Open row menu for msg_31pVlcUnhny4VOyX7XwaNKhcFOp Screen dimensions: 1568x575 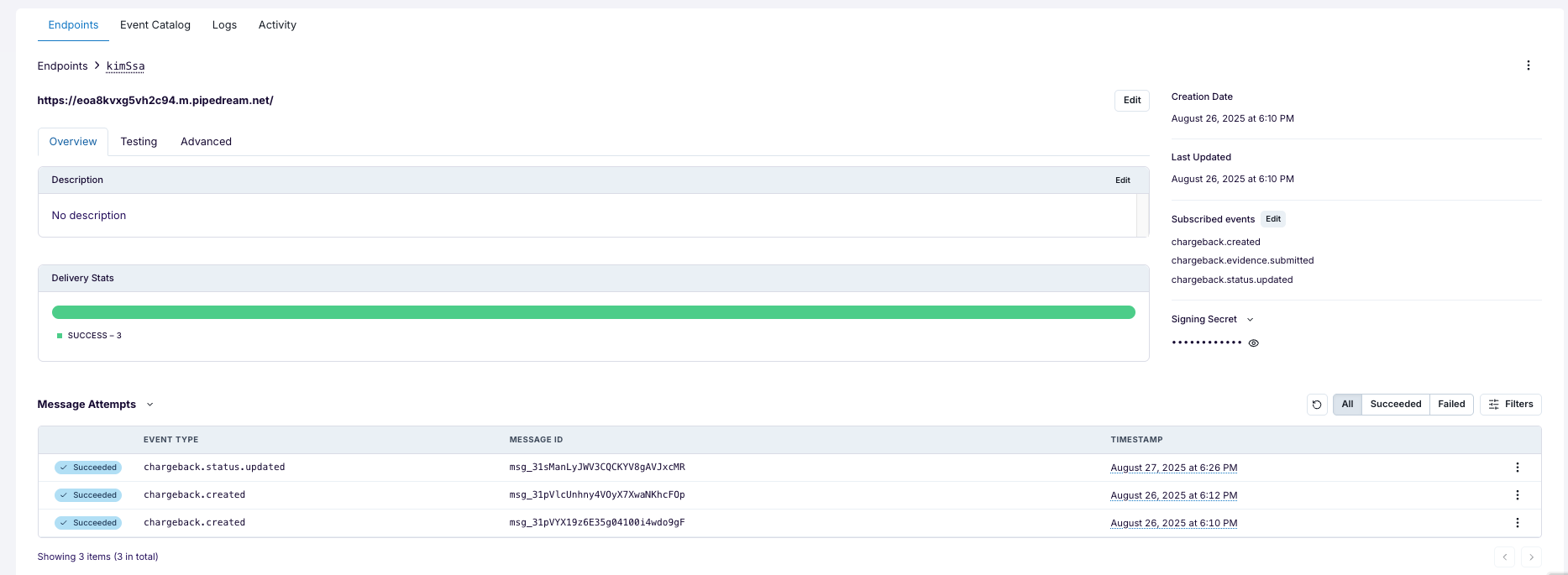click(x=1517, y=495)
